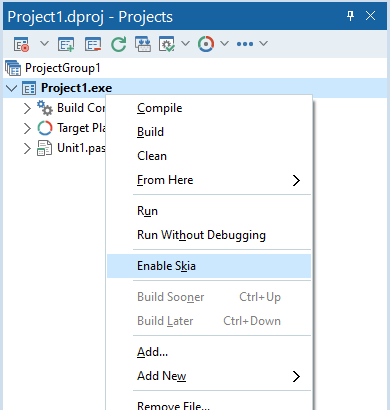Open dropdown arrow next to Activate icon
The height and width of the screenshot is (410, 390).
44,44
